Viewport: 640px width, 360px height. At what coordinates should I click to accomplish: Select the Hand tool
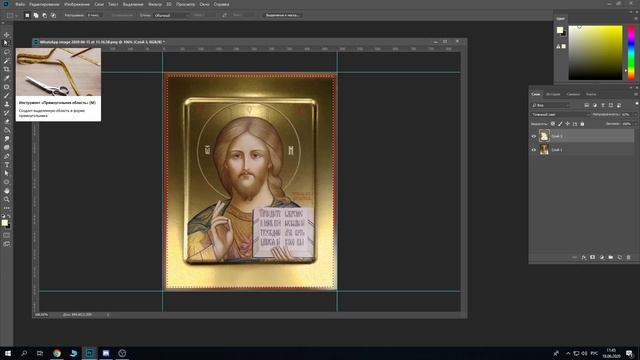pos(7,191)
